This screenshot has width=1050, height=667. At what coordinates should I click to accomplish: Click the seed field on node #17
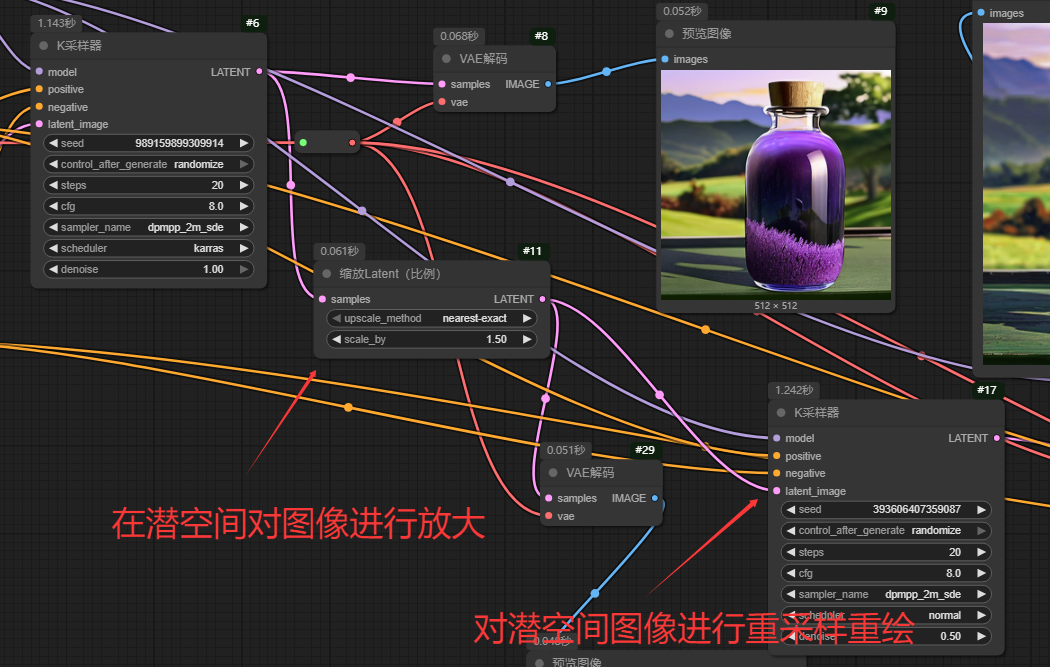886,509
